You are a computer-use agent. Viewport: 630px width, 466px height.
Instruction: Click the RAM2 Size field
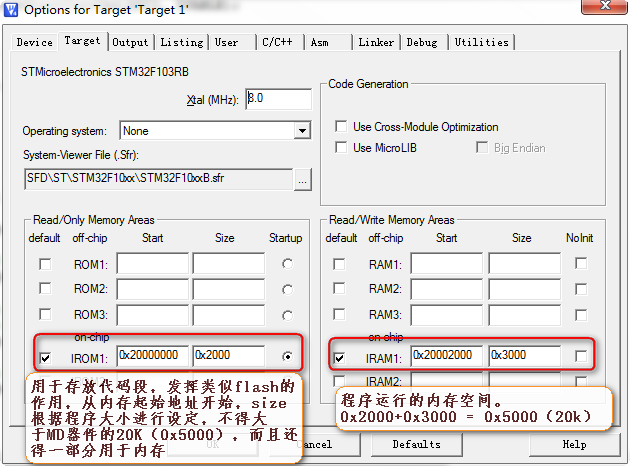pos(525,289)
